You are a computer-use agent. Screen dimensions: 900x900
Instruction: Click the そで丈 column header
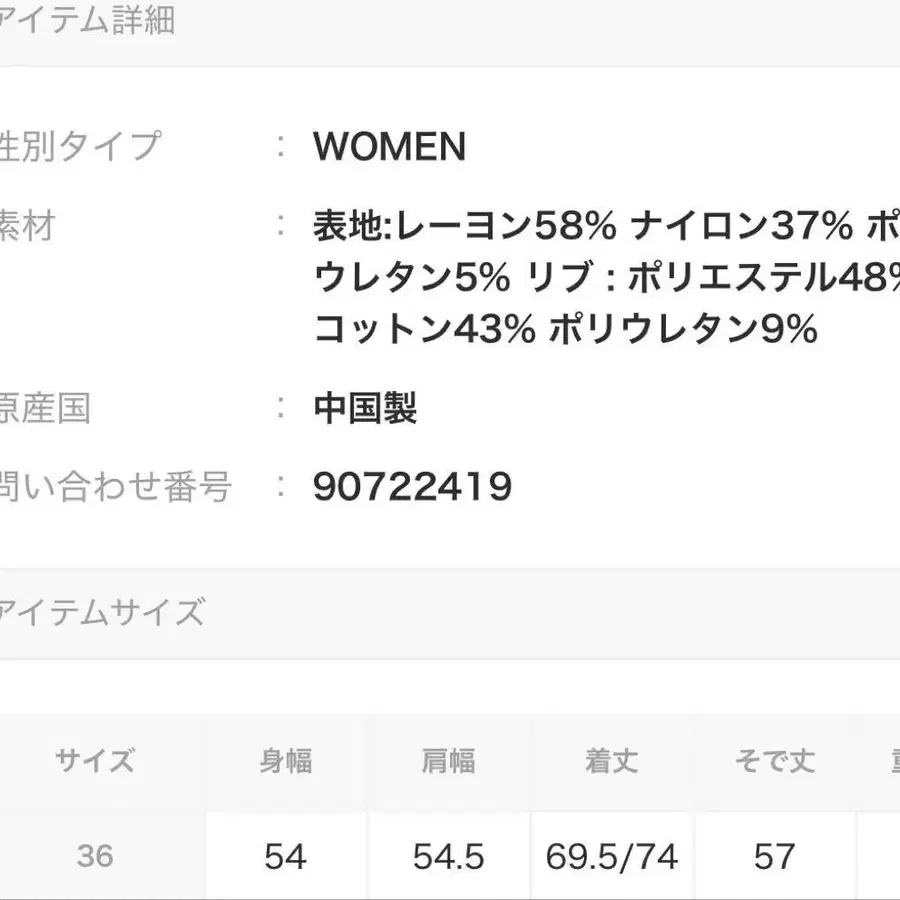pyautogui.click(x=774, y=761)
